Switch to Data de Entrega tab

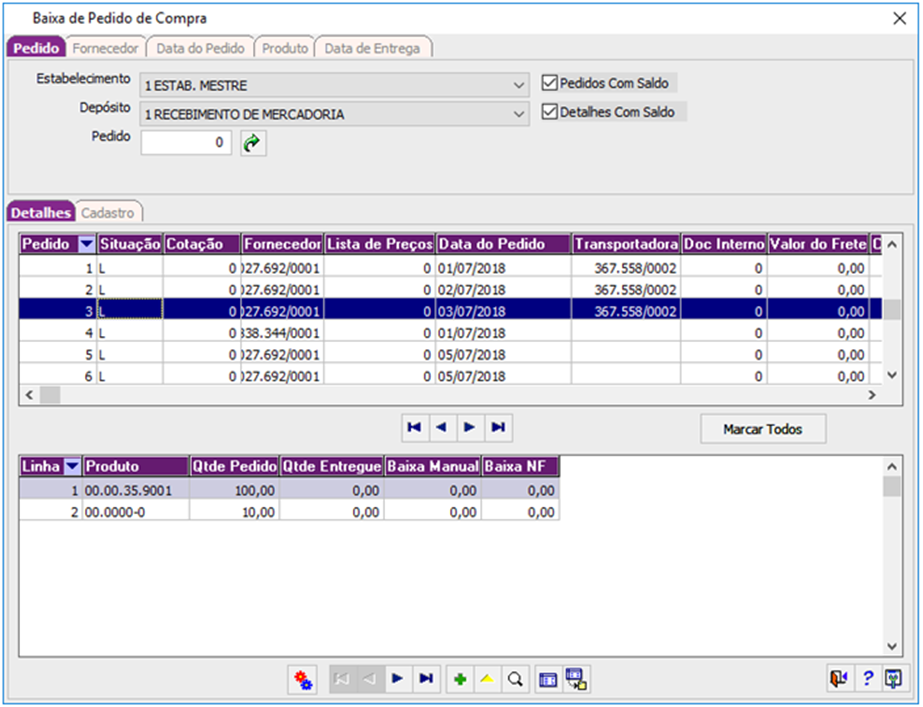(372, 48)
